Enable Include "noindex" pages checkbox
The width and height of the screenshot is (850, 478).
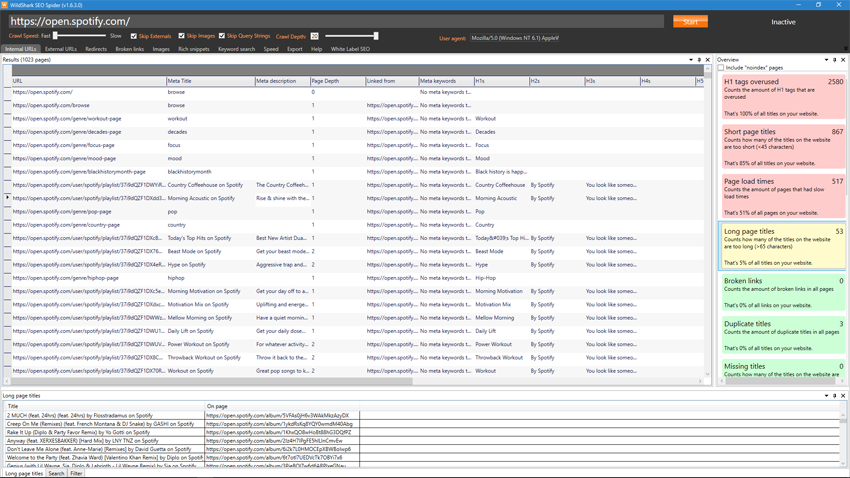pos(721,68)
